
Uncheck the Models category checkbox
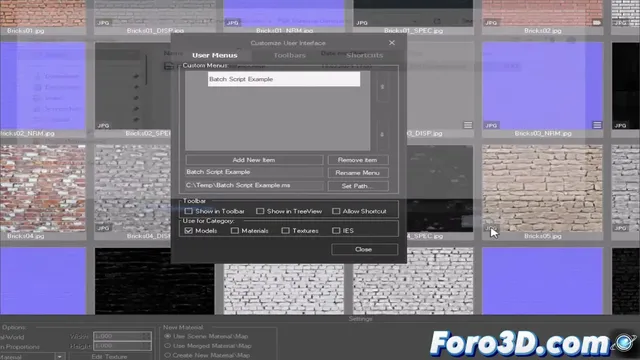[188, 231]
